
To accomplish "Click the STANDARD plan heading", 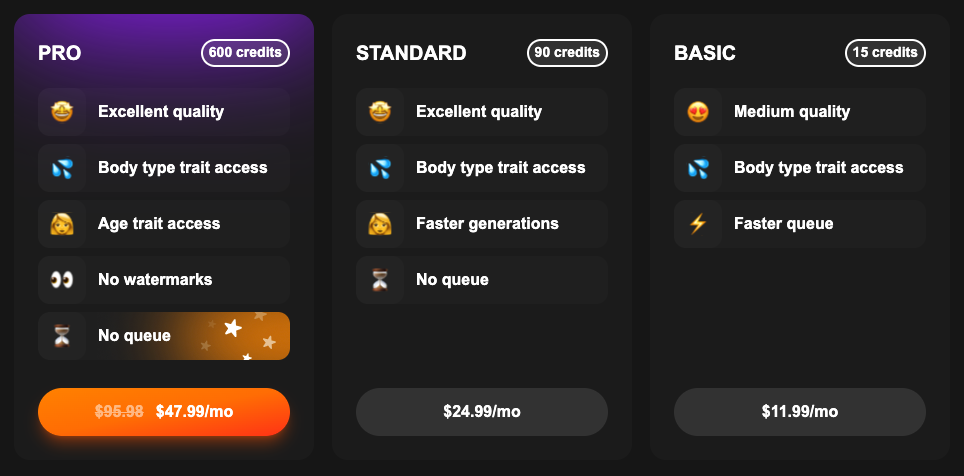I will (x=411, y=53).
